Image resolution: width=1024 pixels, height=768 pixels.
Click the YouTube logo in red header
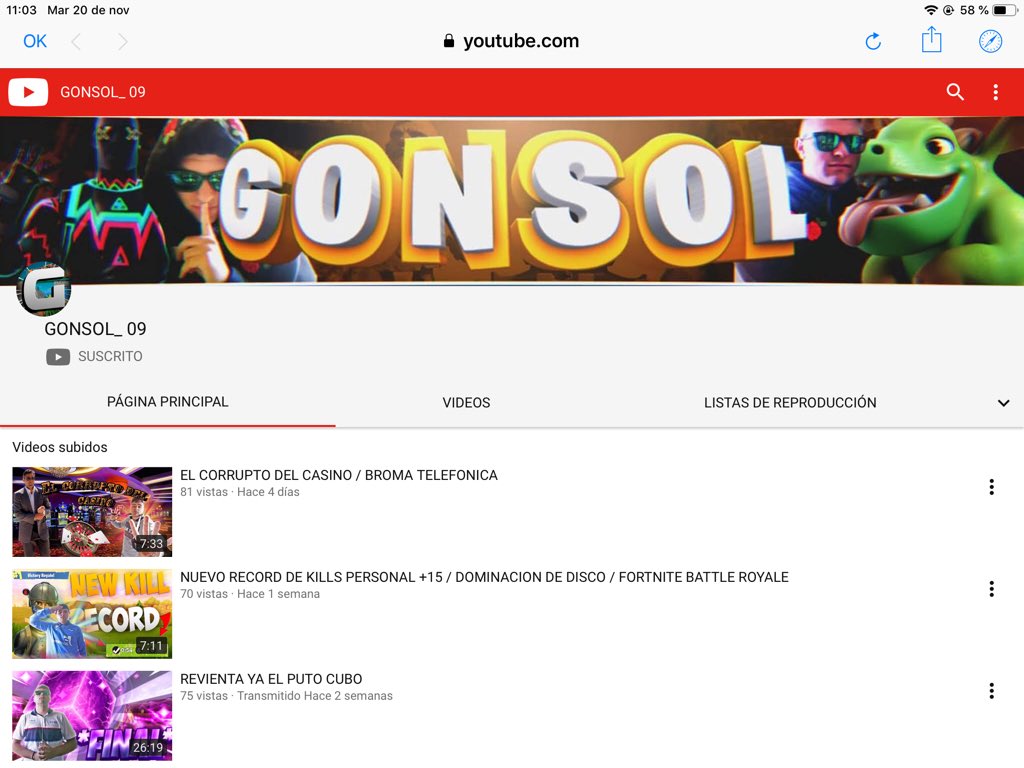[28, 92]
